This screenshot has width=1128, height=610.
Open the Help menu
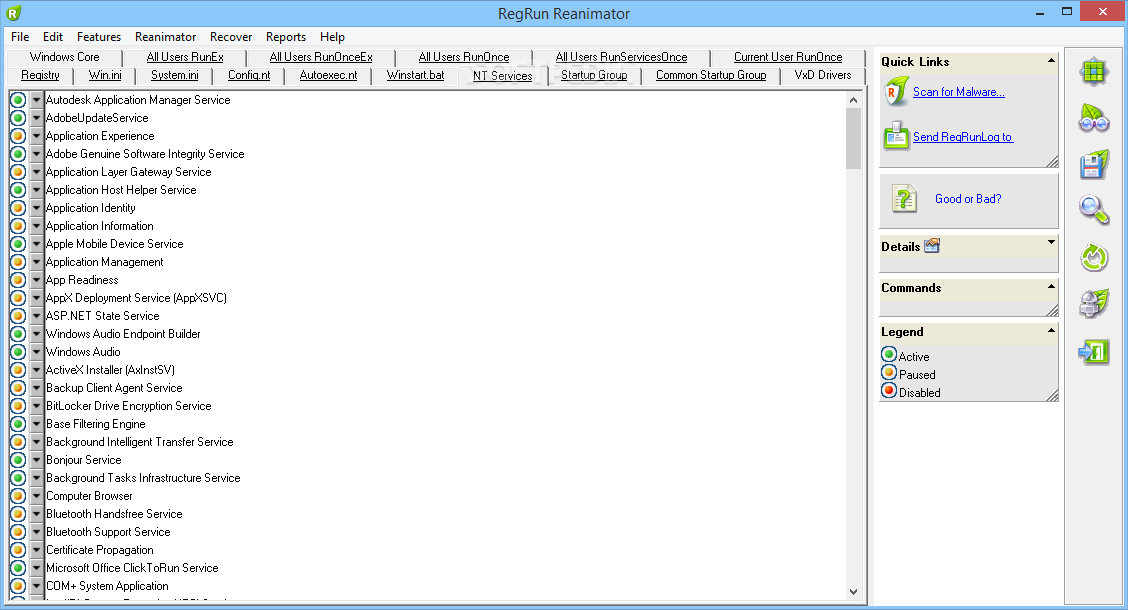332,37
